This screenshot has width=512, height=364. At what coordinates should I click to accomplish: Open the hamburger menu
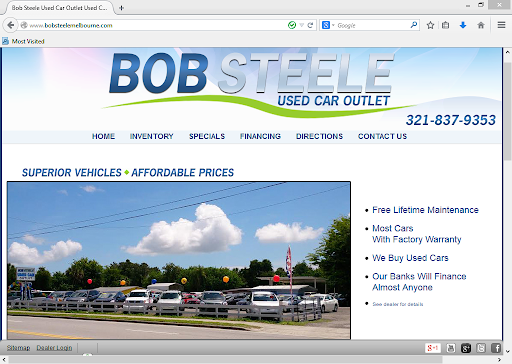[x=501, y=25]
